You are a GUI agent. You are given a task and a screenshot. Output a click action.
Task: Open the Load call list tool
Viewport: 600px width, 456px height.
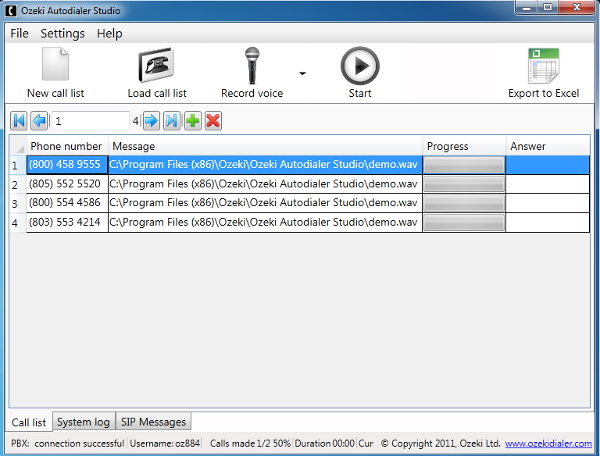click(157, 67)
